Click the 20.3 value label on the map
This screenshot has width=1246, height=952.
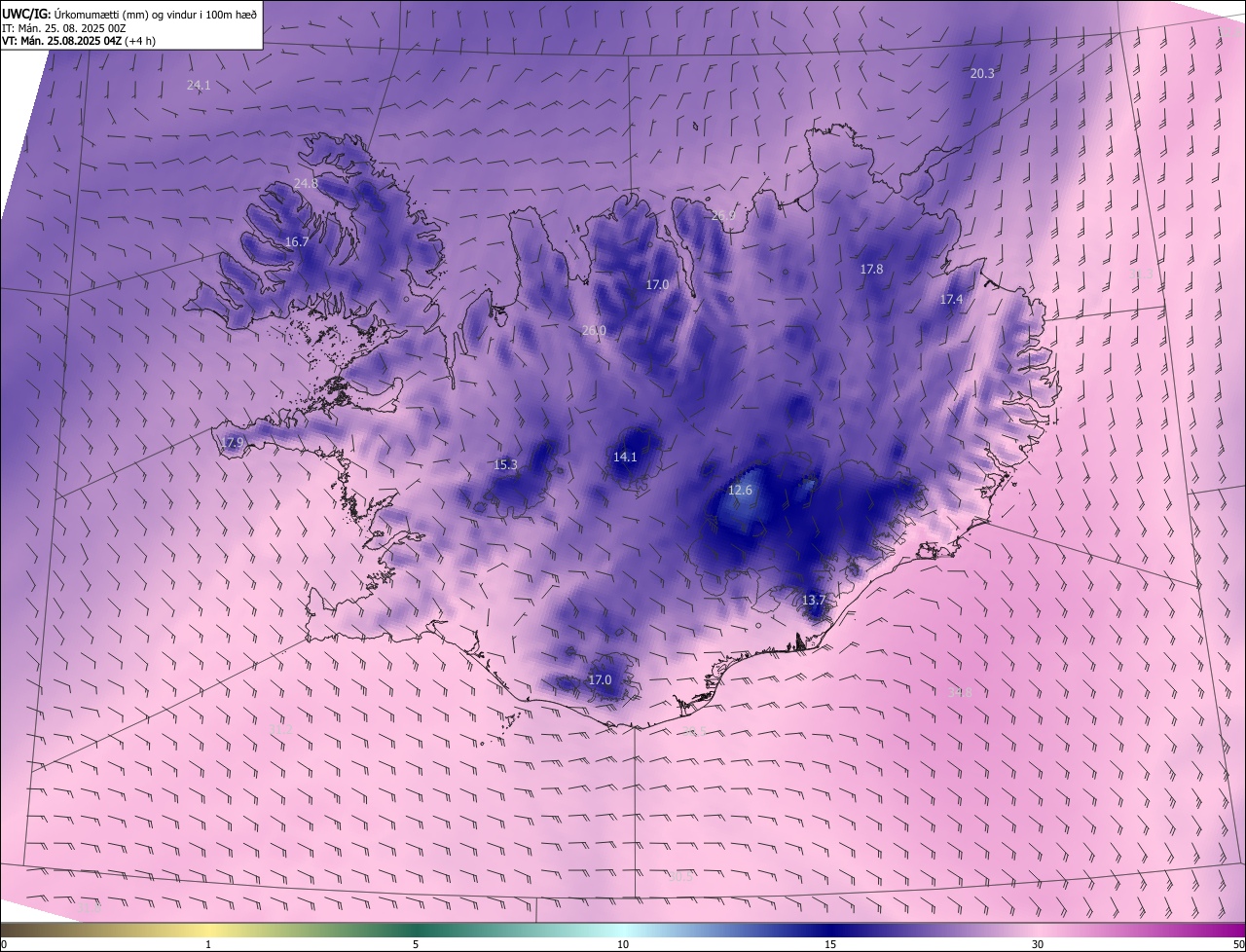point(982,73)
